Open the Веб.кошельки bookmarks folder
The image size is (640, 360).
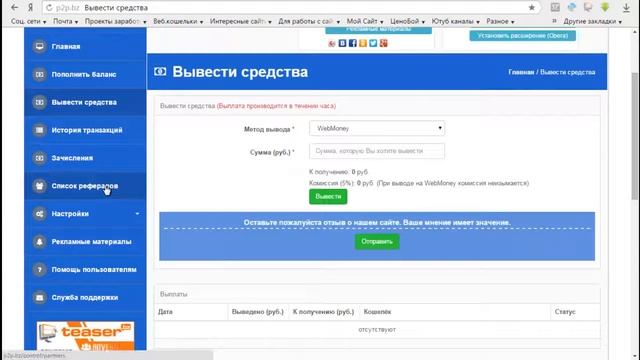click(178, 21)
